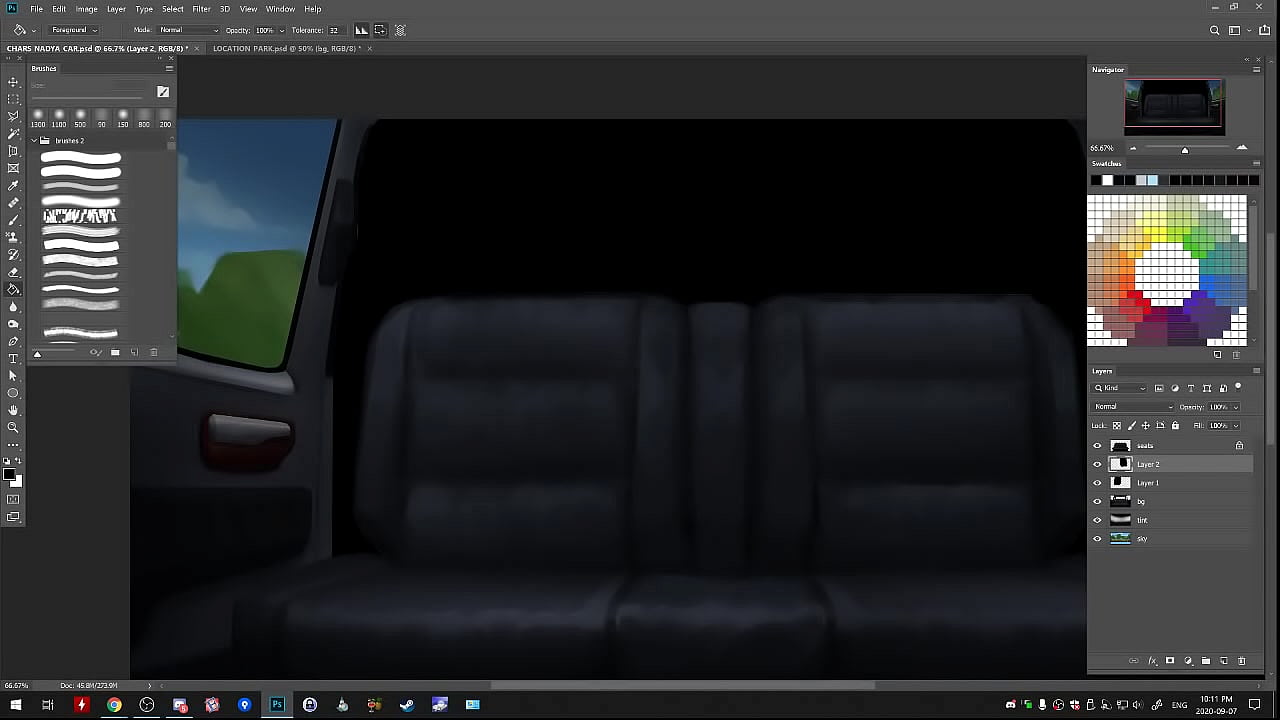
Task: Activate the Hand tool
Action: pyautogui.click(x=13, y=410)
